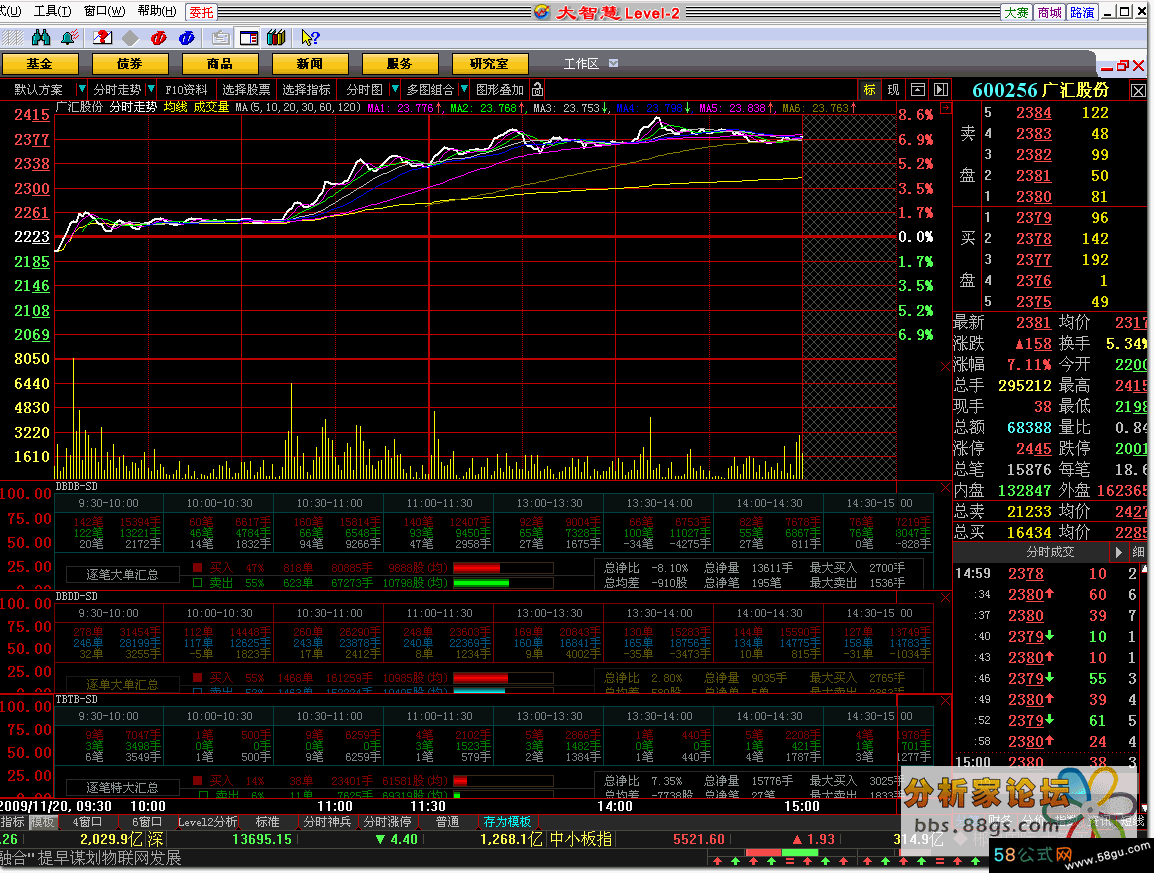Click the 分时成交 panel header

[1049, 552]
